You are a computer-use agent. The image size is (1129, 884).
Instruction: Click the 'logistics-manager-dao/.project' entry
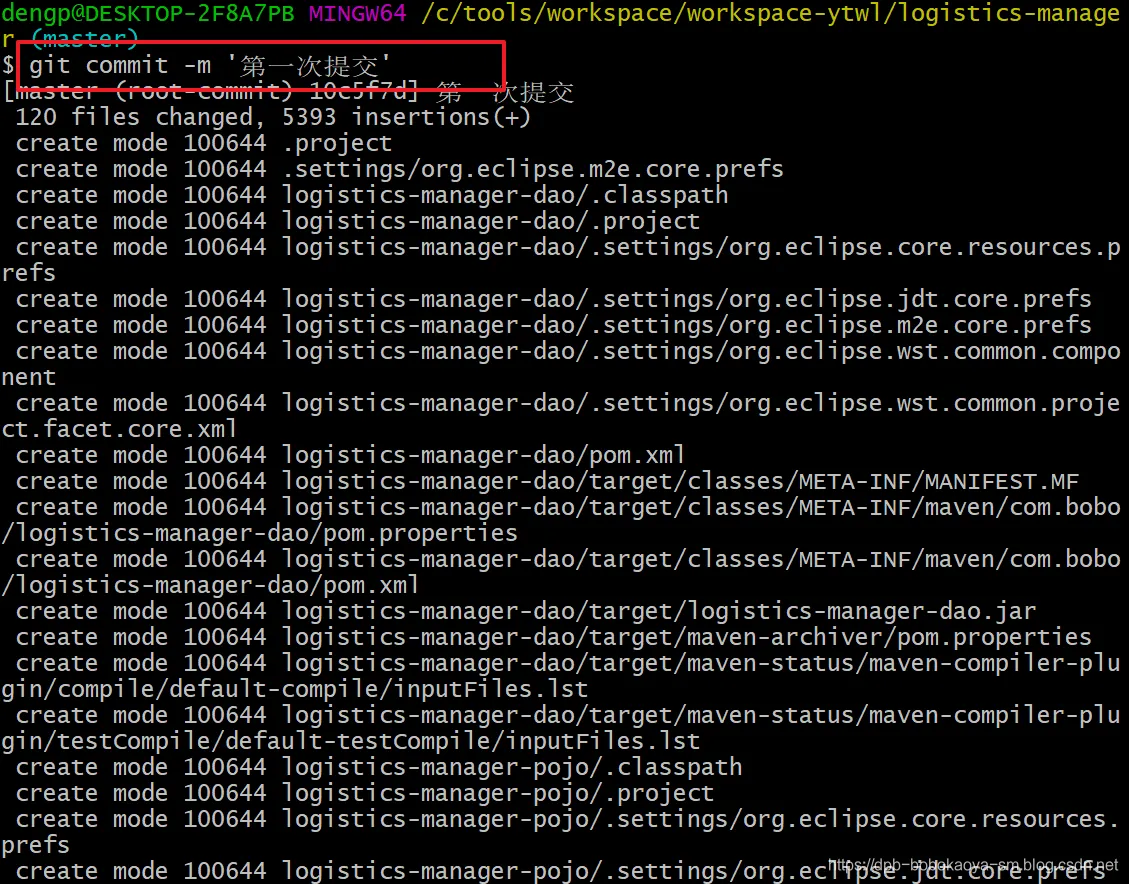pyautogui.click(x=491, y=221)
